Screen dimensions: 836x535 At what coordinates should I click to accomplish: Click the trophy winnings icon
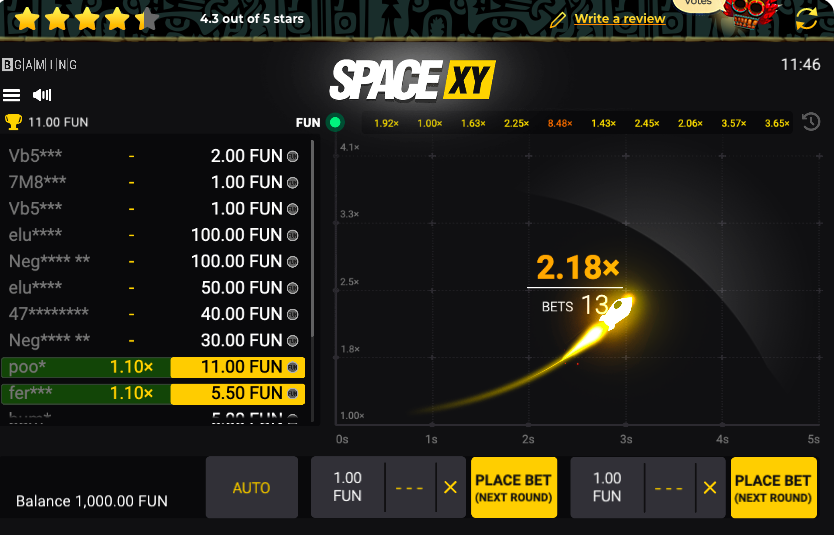coord(13,122)
